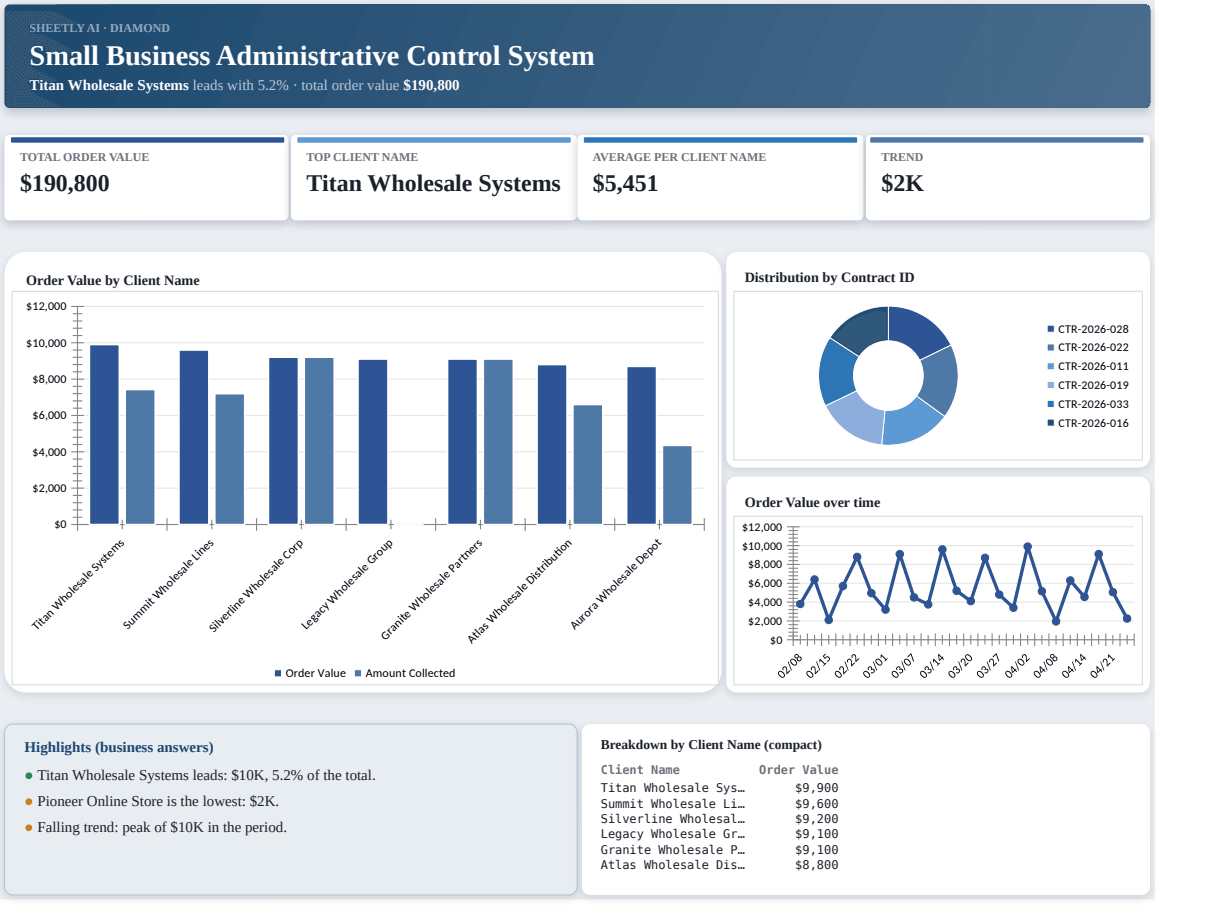Click the Breakdown by Client Name (compact) heading
The width and height of the screenshot is (1227, 922).
coord(711,745)
